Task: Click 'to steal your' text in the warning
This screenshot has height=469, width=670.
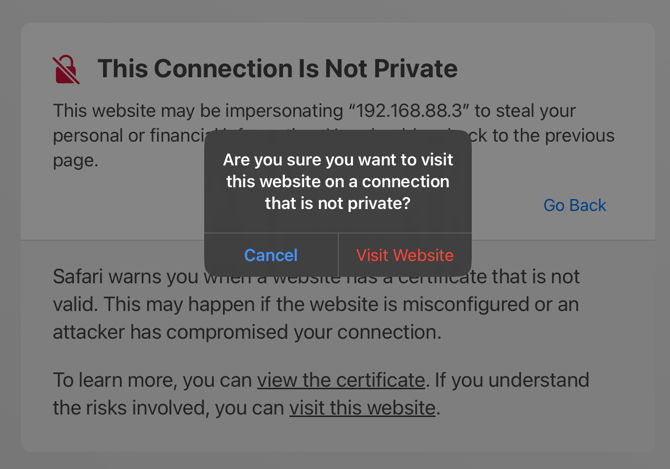Action: coord(525,111)
